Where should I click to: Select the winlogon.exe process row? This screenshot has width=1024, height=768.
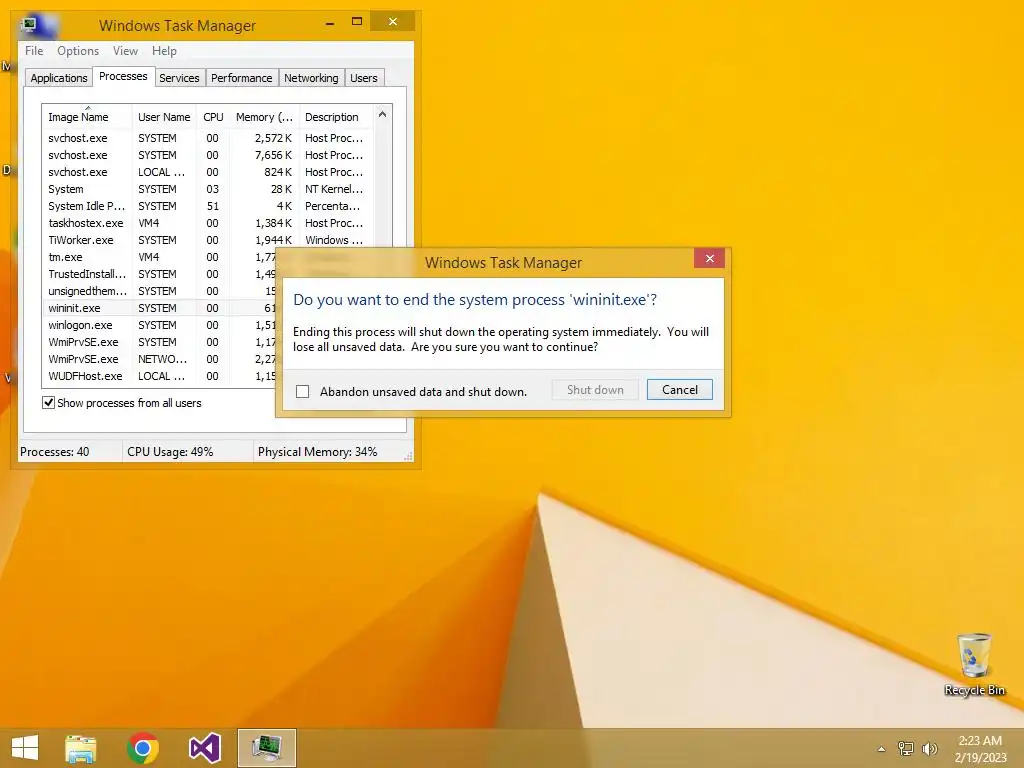coord(160,325)
